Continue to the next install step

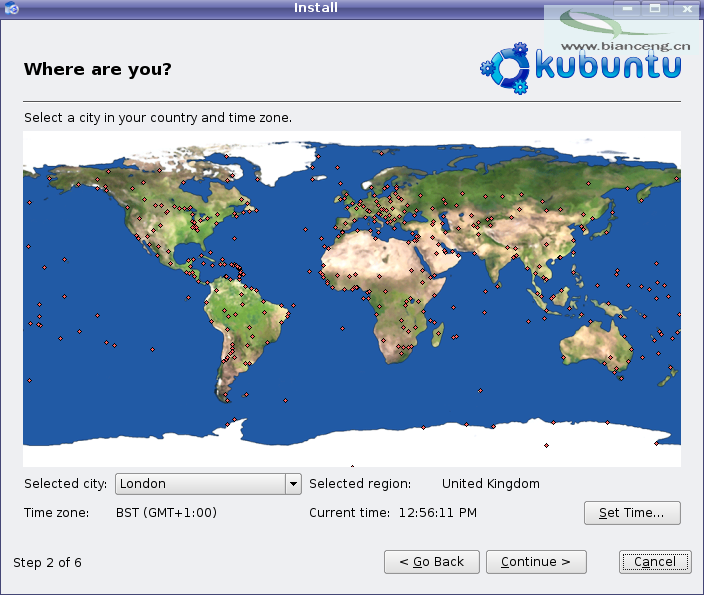536,562
